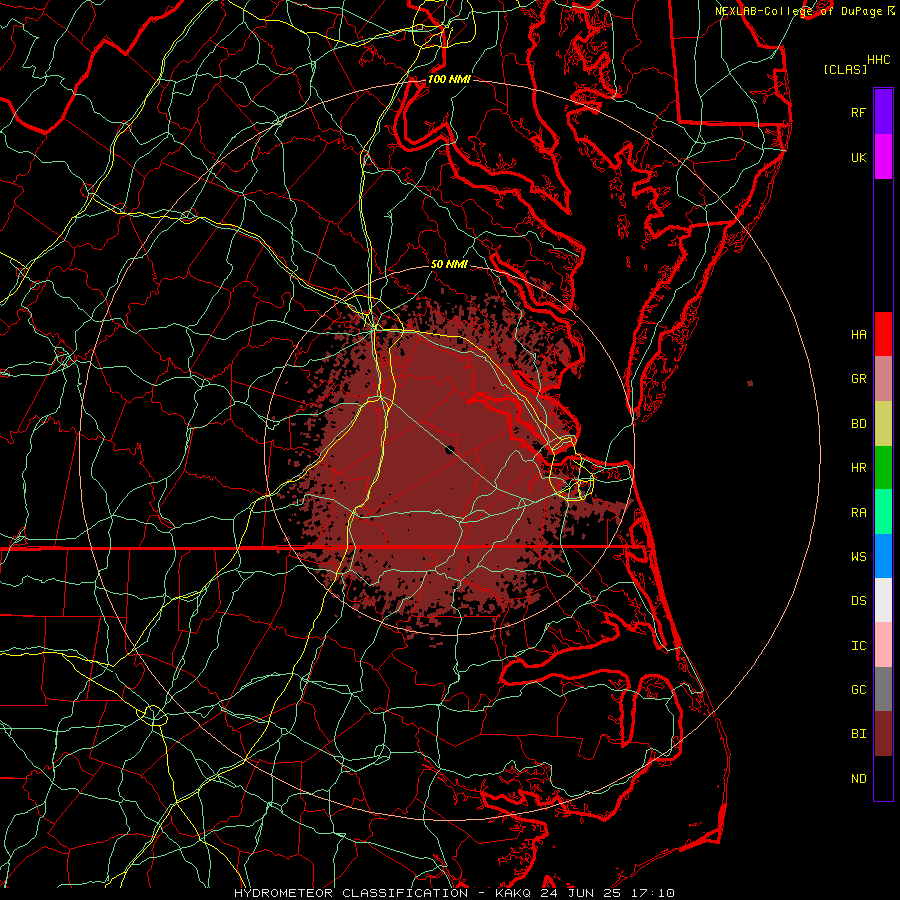Click the WS blue legend swatch
900x900 pixels.
tap(883, 556)
